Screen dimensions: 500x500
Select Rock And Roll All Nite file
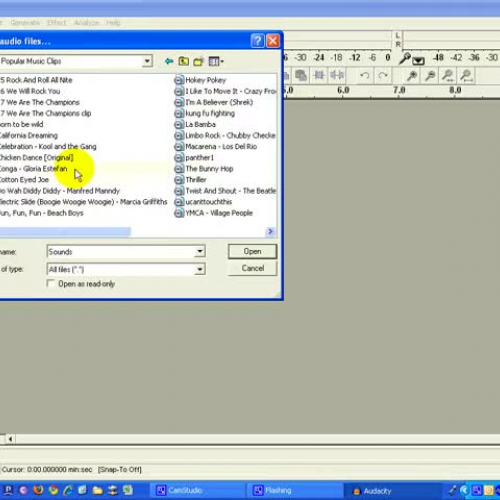coord(36,80)
